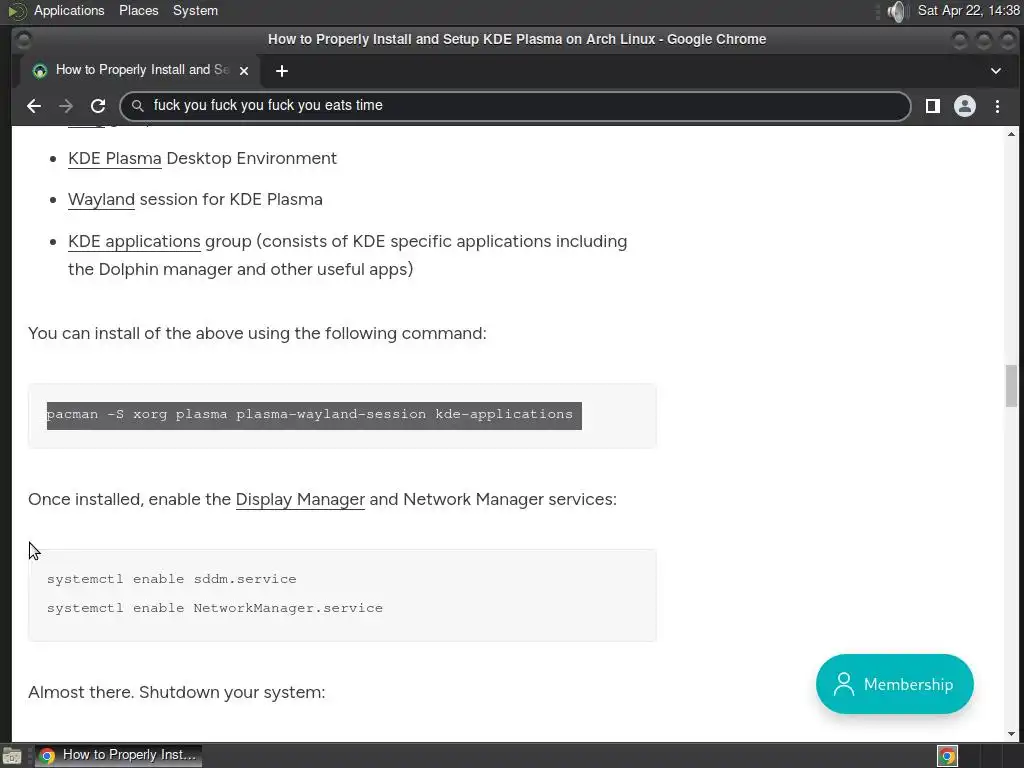
Task: Click 'You can install of the above' sentence
Action: (257, 333)
